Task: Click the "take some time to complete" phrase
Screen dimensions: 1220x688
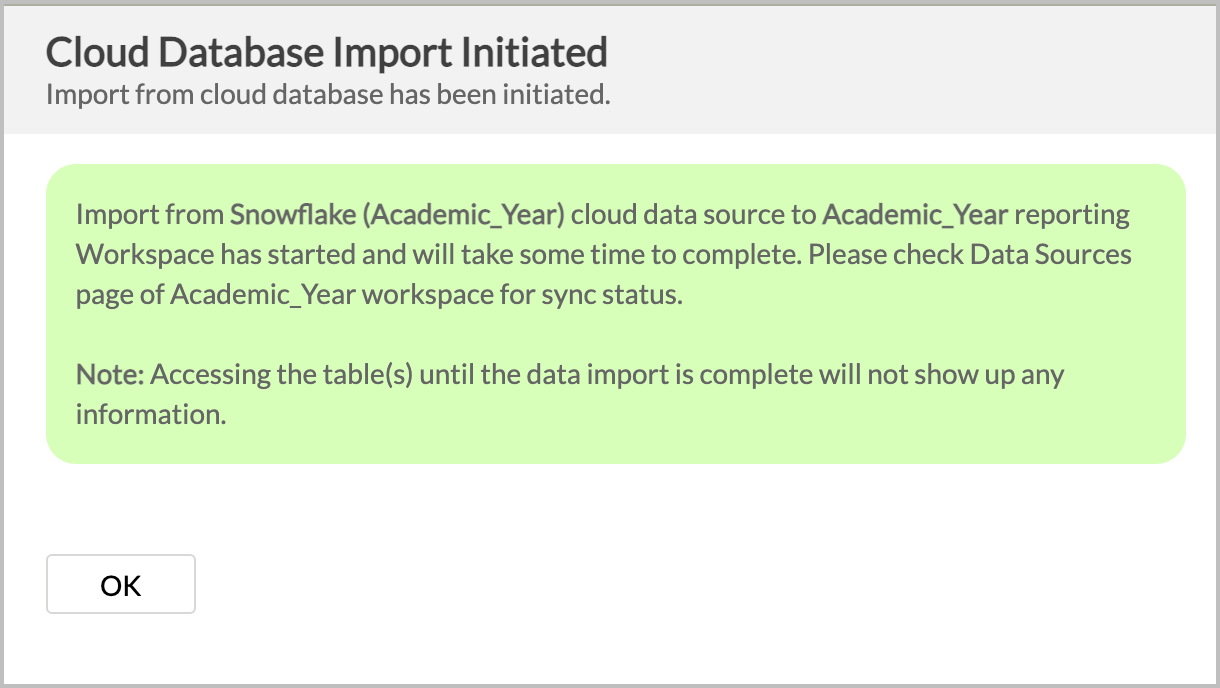Action: click(618, 255)
